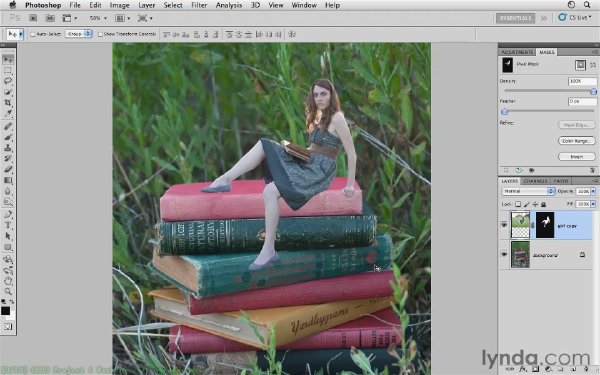Select the Zoom tool in toolbox

8,292
